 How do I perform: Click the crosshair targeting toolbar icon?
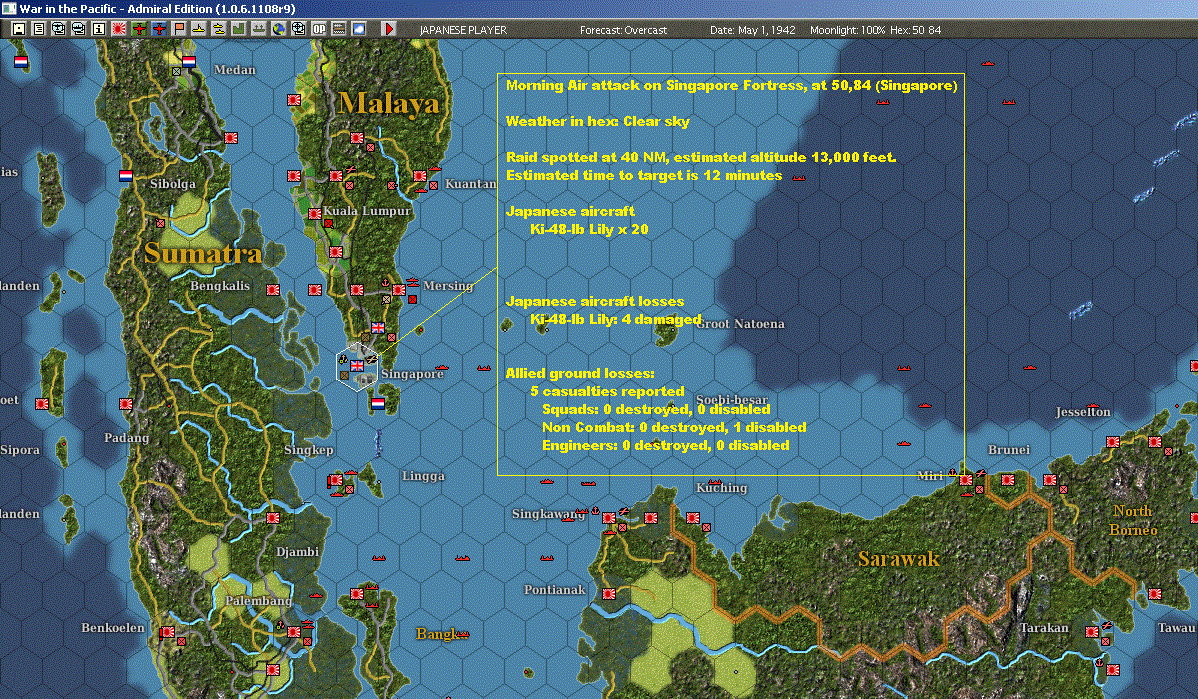point(298,29)
